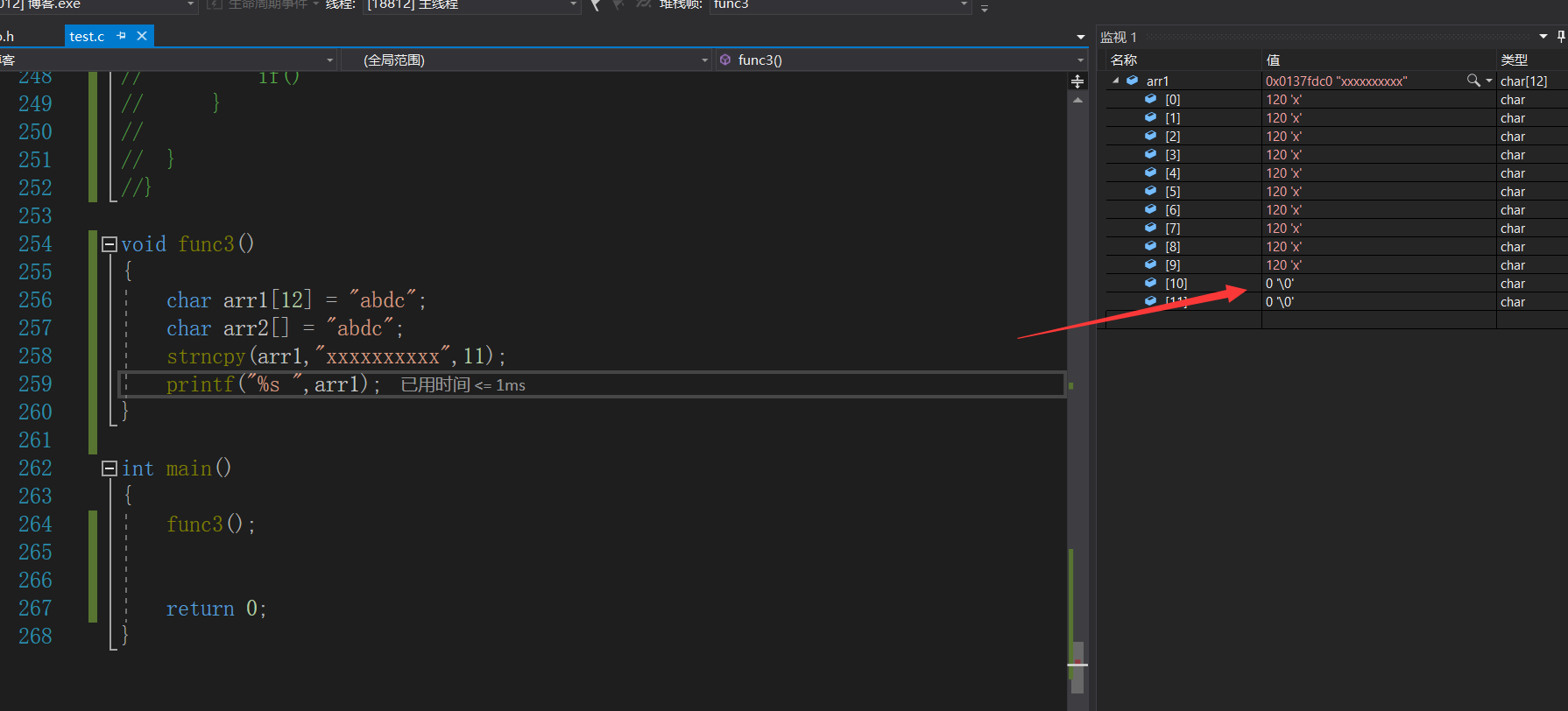Switch to the .h header file tab

pyautogui.click(x=7, y=36)
